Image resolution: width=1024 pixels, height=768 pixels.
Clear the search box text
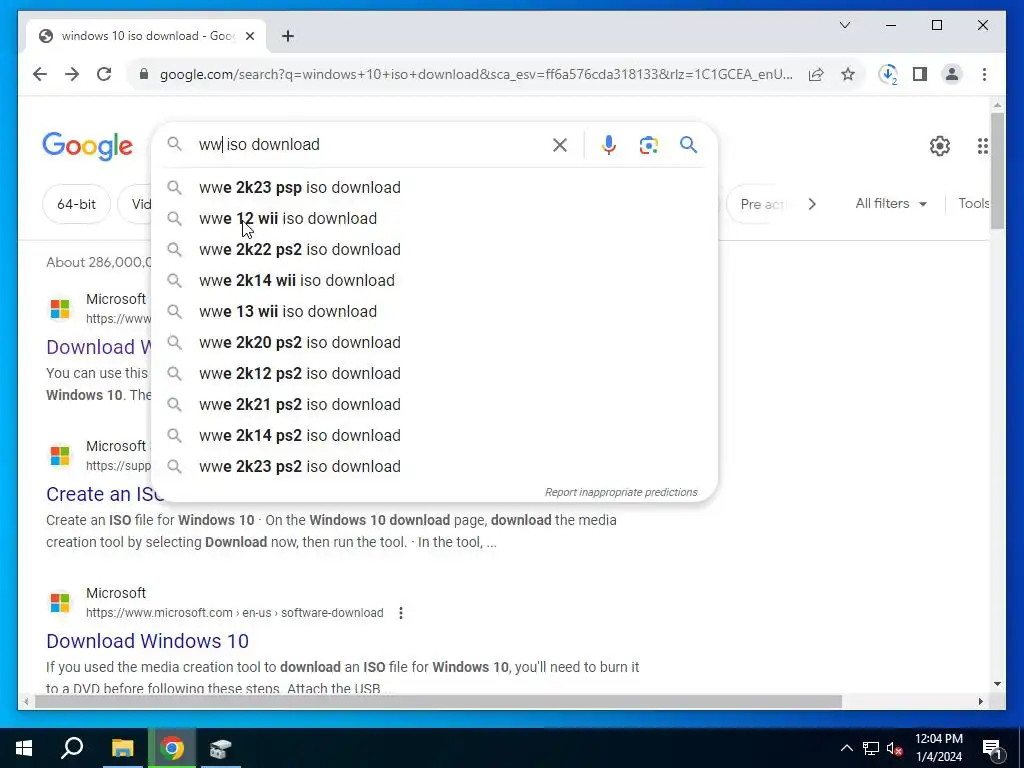point(560,144)
